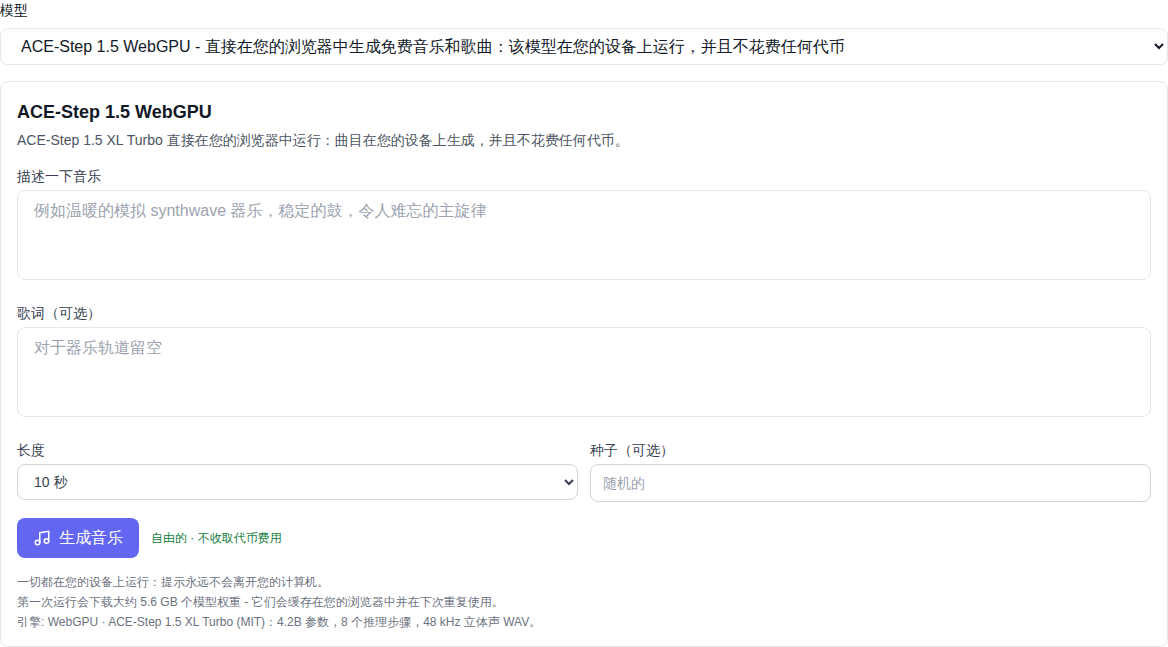Click the line mentioning 5.6 GB model weights

pyautogui.click(x=260, y=602)
